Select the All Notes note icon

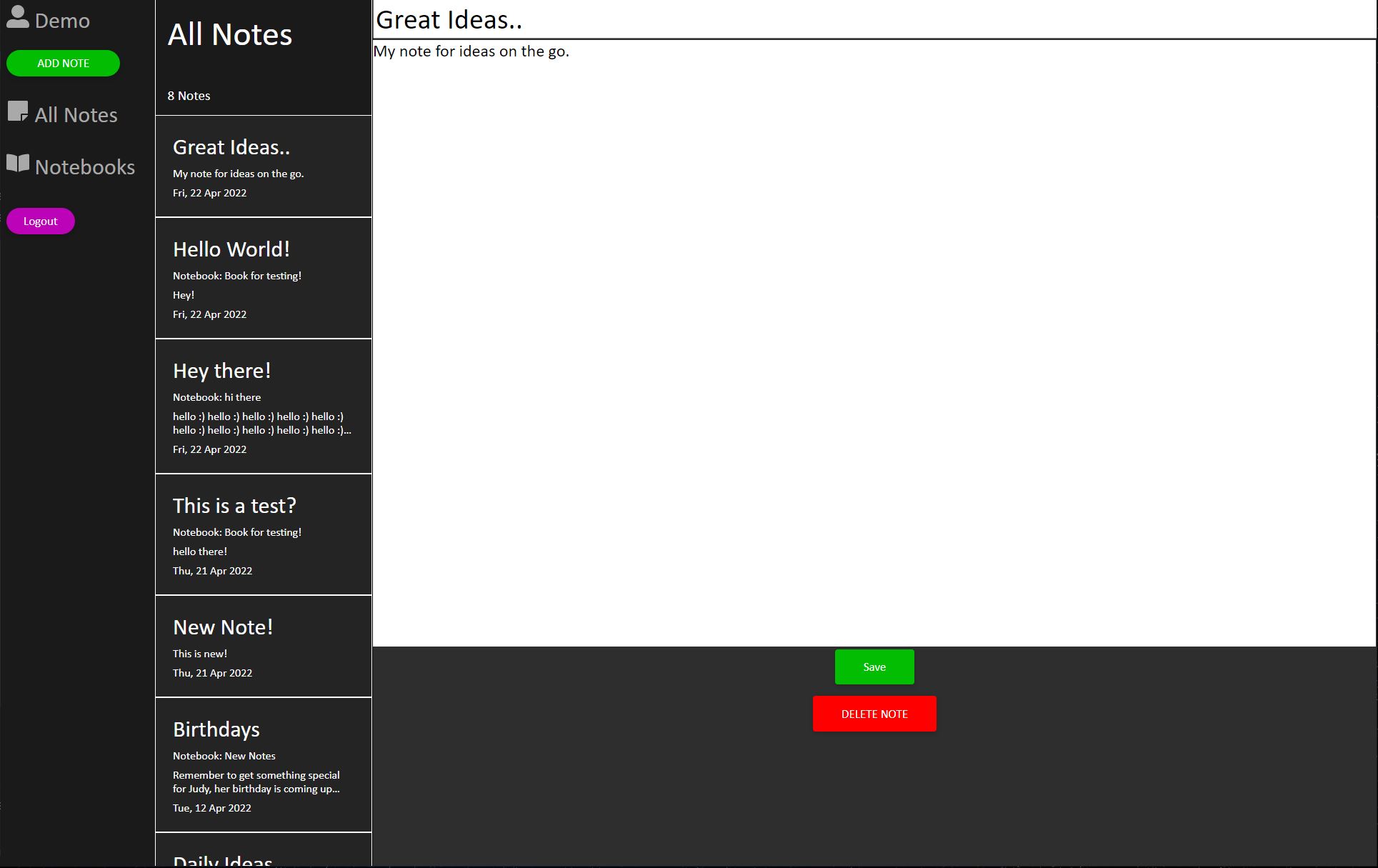[x=19, y=111]
